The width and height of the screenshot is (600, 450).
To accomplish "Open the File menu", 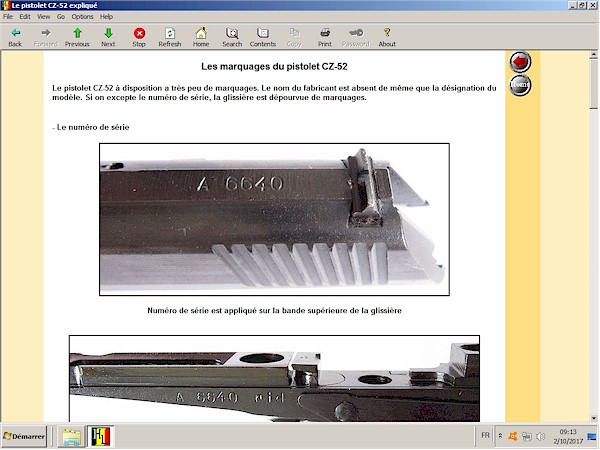I will coord(8,16).
